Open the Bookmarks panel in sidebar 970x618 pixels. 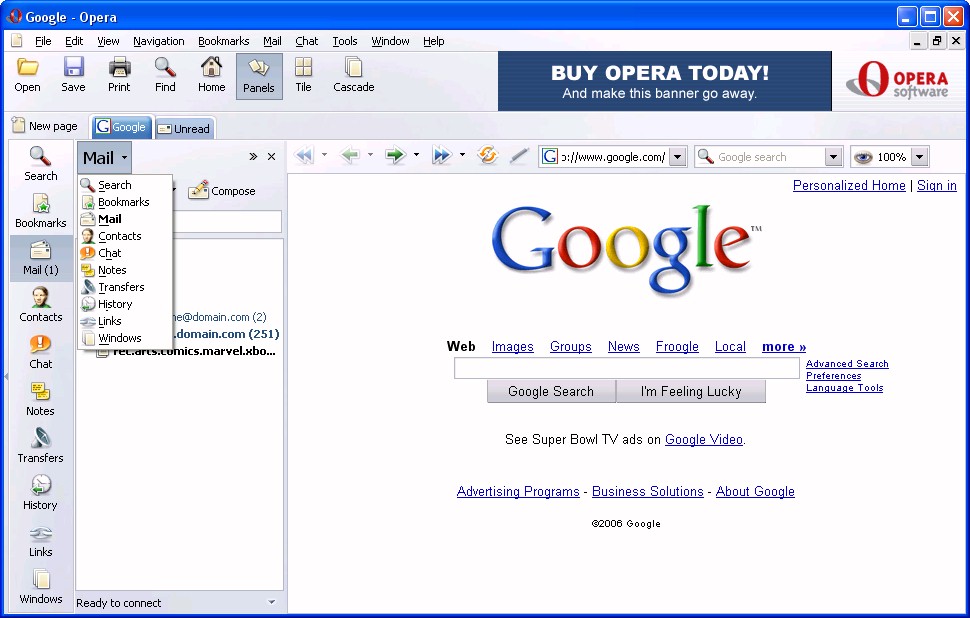coord(41,211)
